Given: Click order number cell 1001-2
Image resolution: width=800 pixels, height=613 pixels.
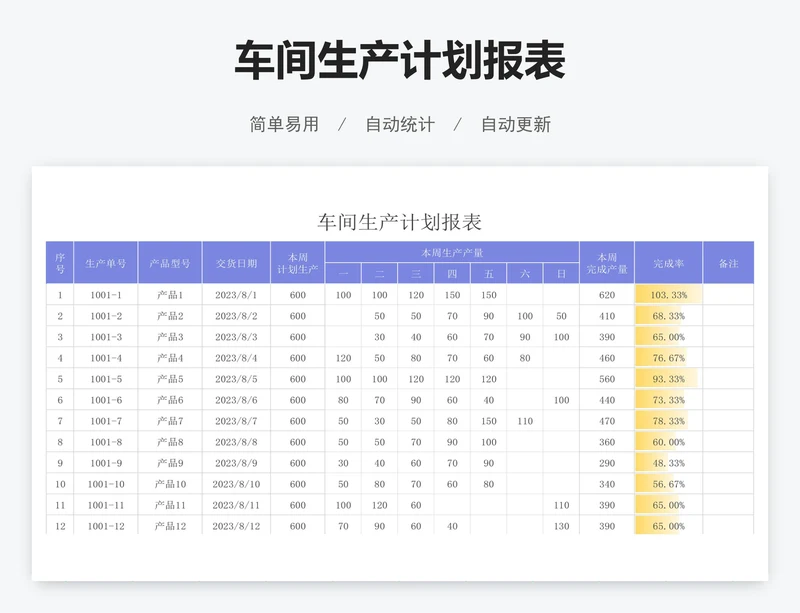Looking at the screenshot, I should coord(106,316).
